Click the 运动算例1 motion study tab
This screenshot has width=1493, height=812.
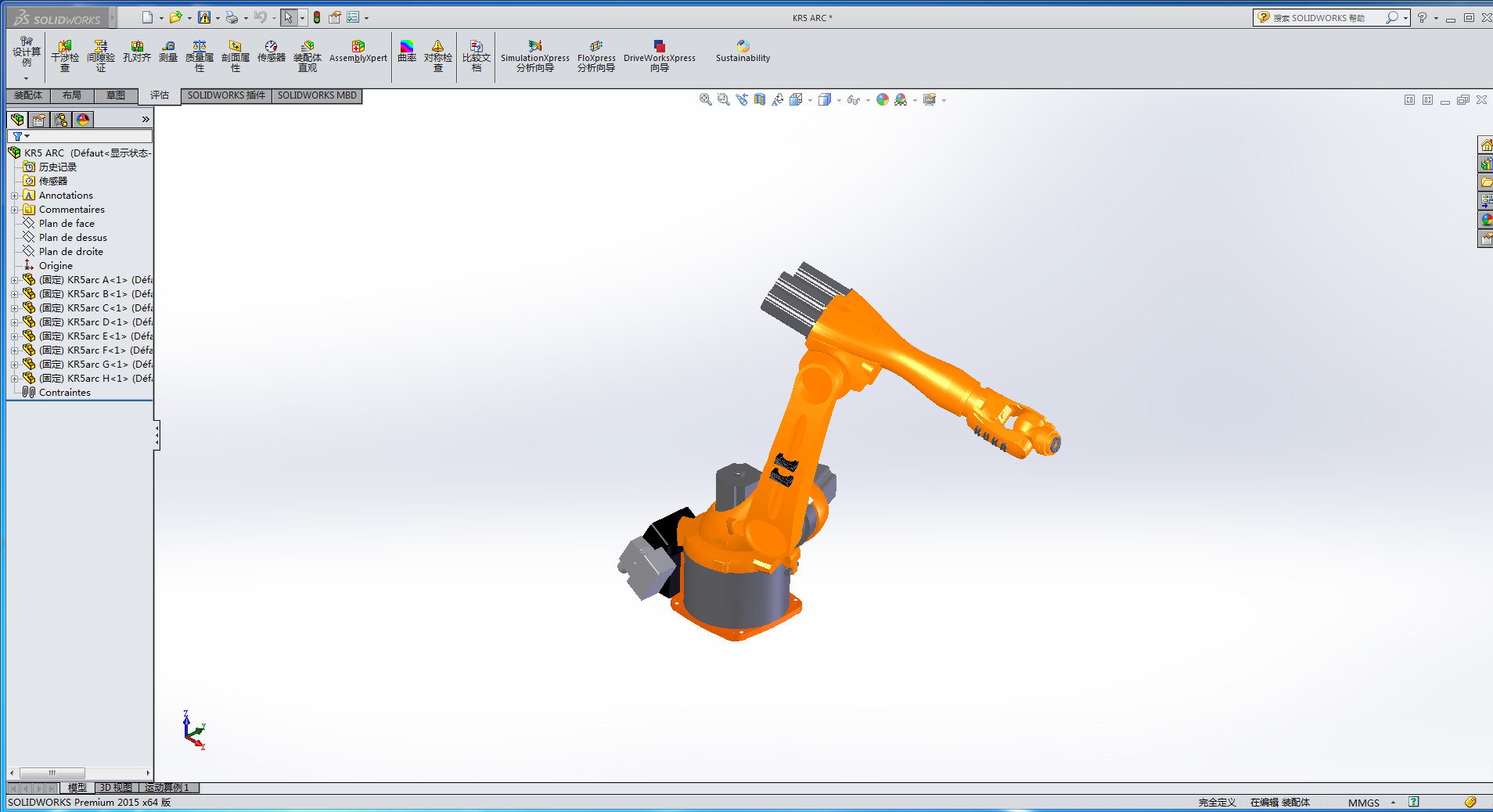click(167, 788)
